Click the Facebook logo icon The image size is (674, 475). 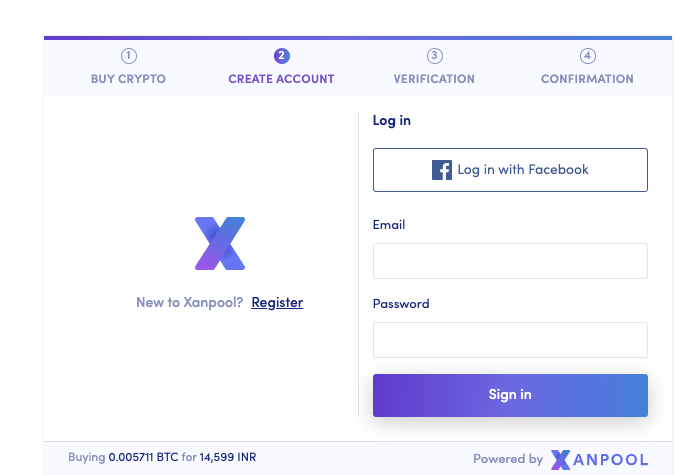click(442, 170)
